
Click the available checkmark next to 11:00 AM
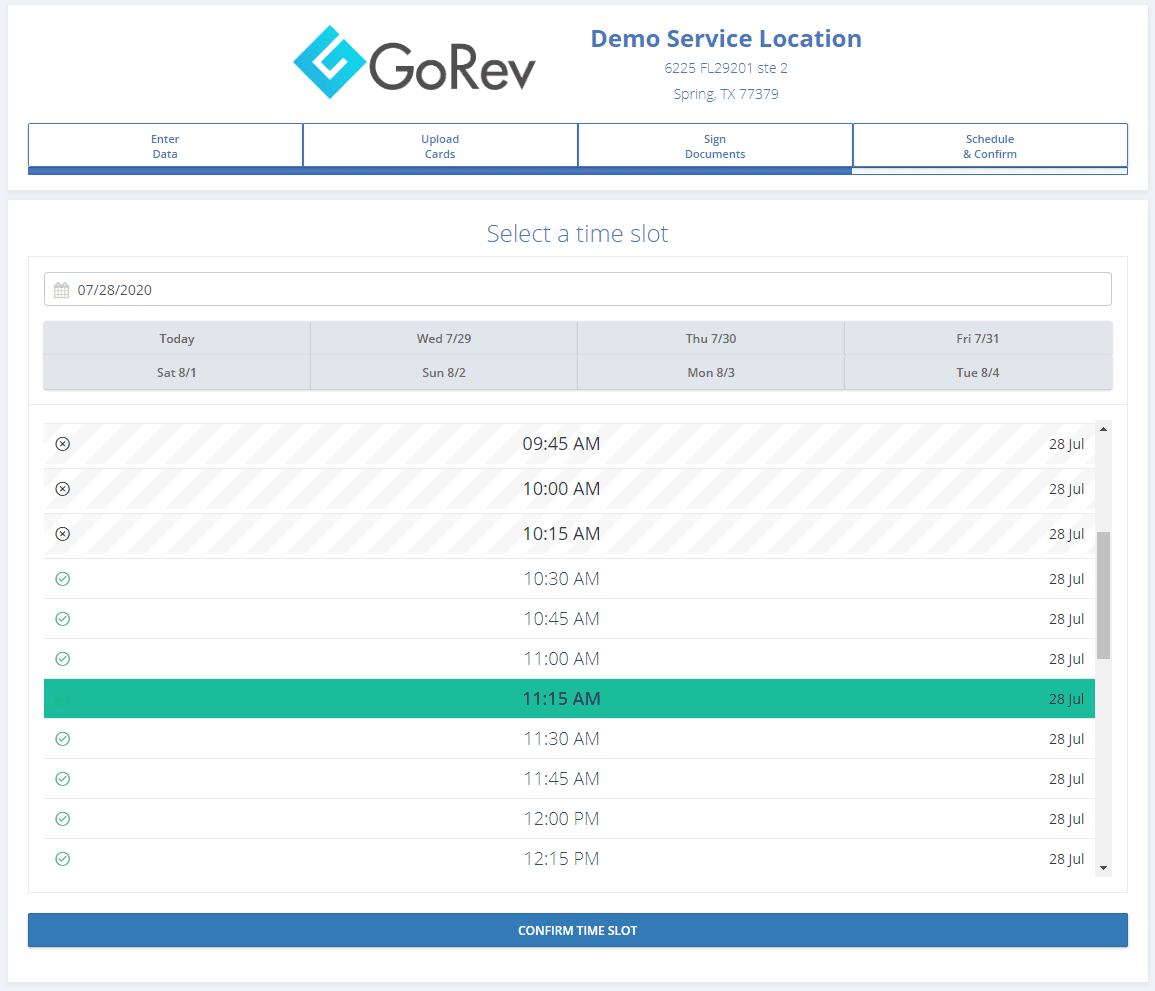(63, 658)
